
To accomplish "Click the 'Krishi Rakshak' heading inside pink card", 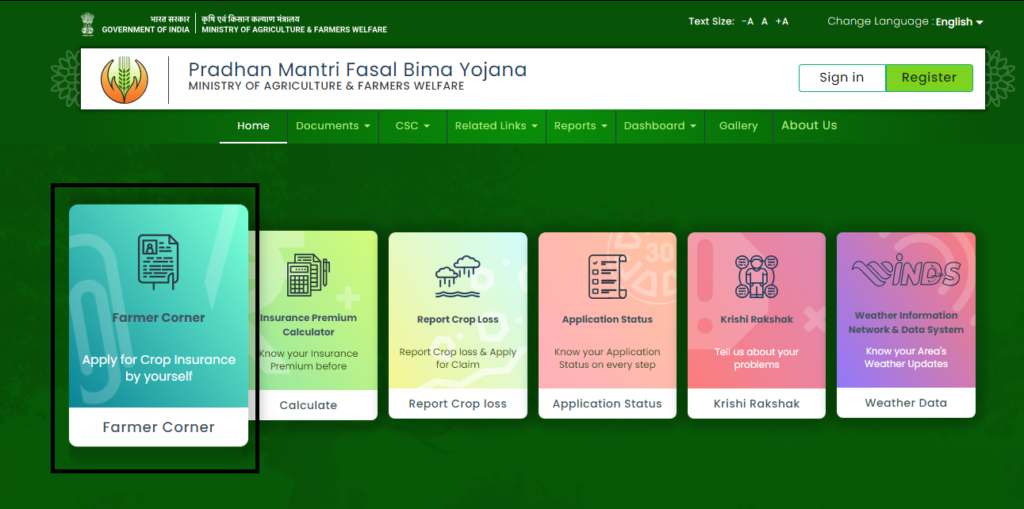I will (756, 320).
